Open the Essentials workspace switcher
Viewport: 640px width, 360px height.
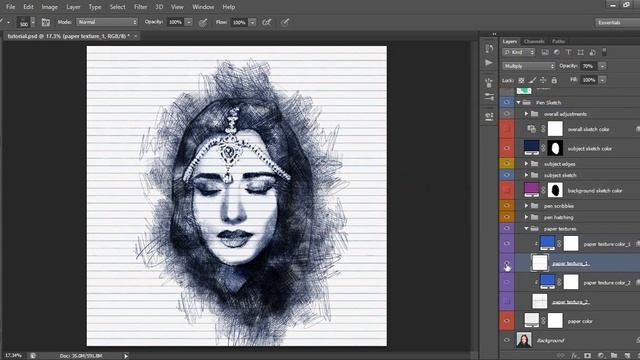click(x=617, y=22)
